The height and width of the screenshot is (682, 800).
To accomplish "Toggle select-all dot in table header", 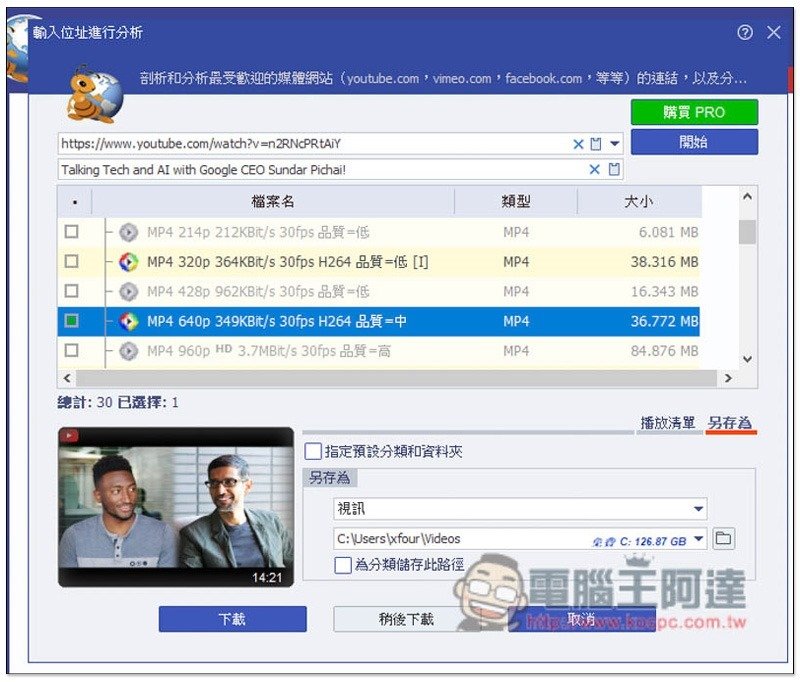I will tap(75, 202).
